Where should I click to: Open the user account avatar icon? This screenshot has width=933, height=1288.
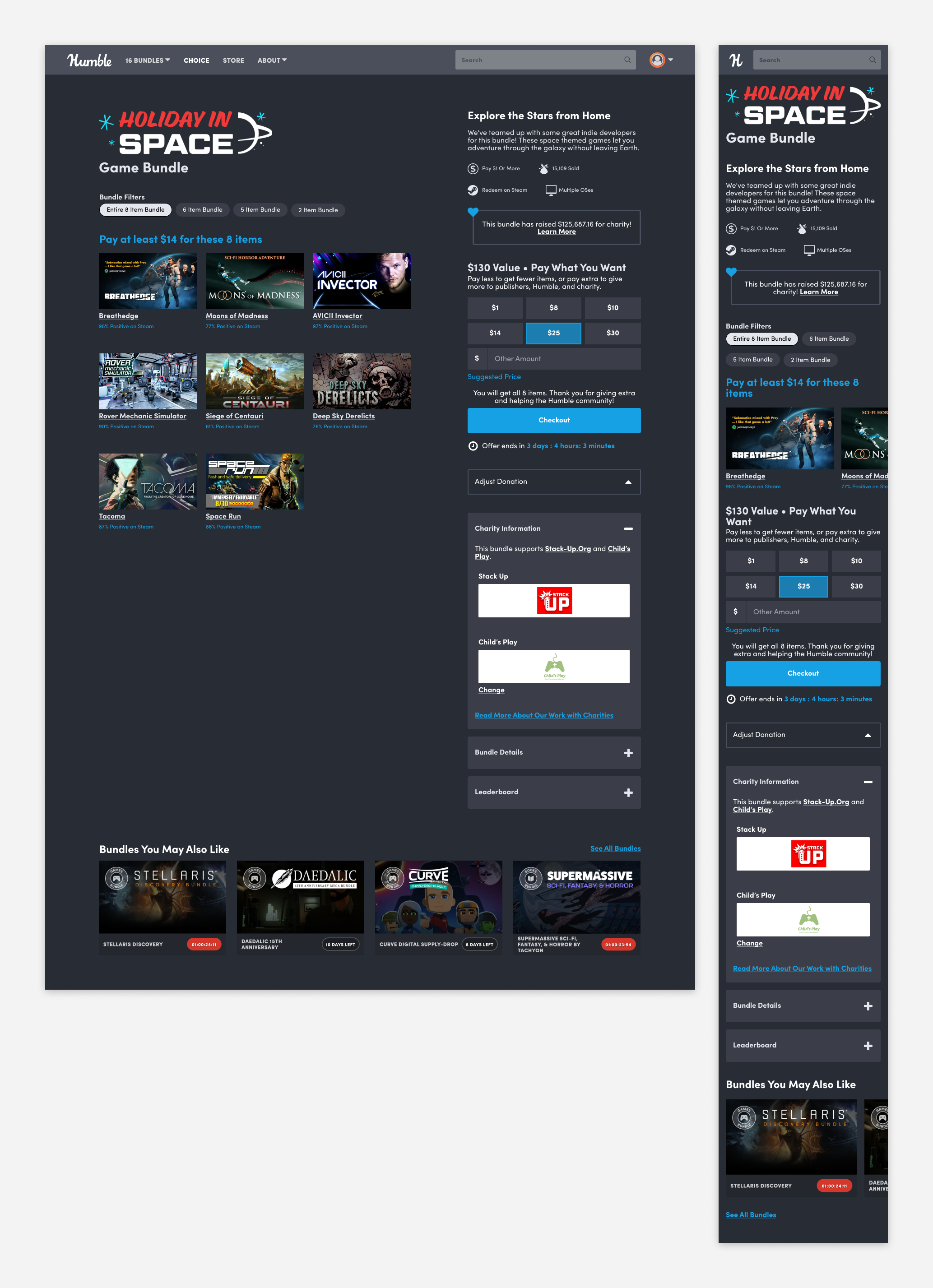tap(656, 59)
